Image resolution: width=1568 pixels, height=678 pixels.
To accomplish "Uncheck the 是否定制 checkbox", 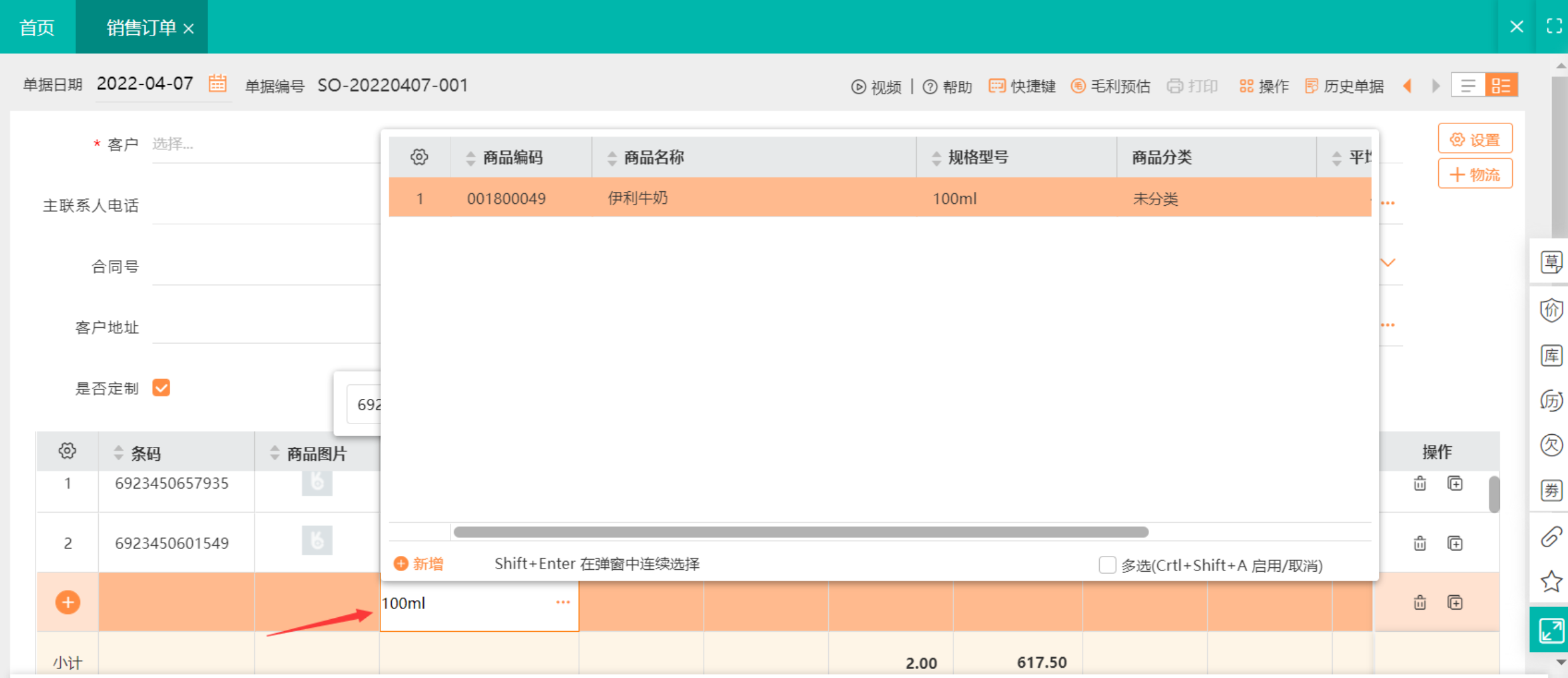I will 161,387.
